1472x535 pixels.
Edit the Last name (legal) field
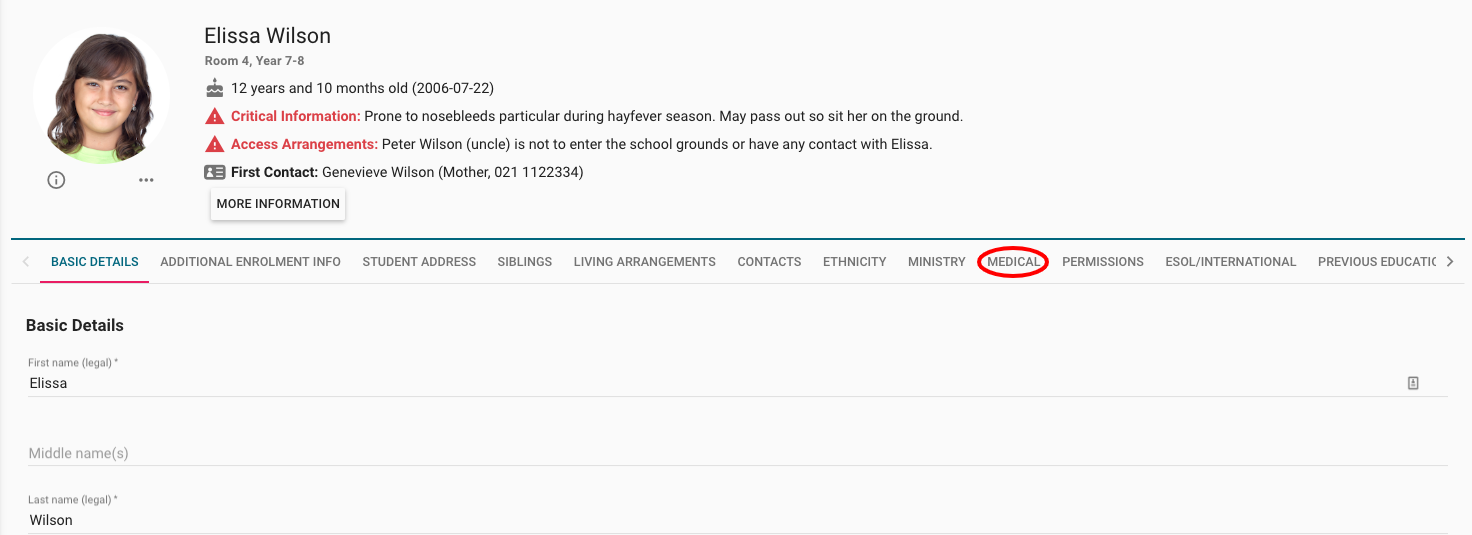click(x=700, y=520)
